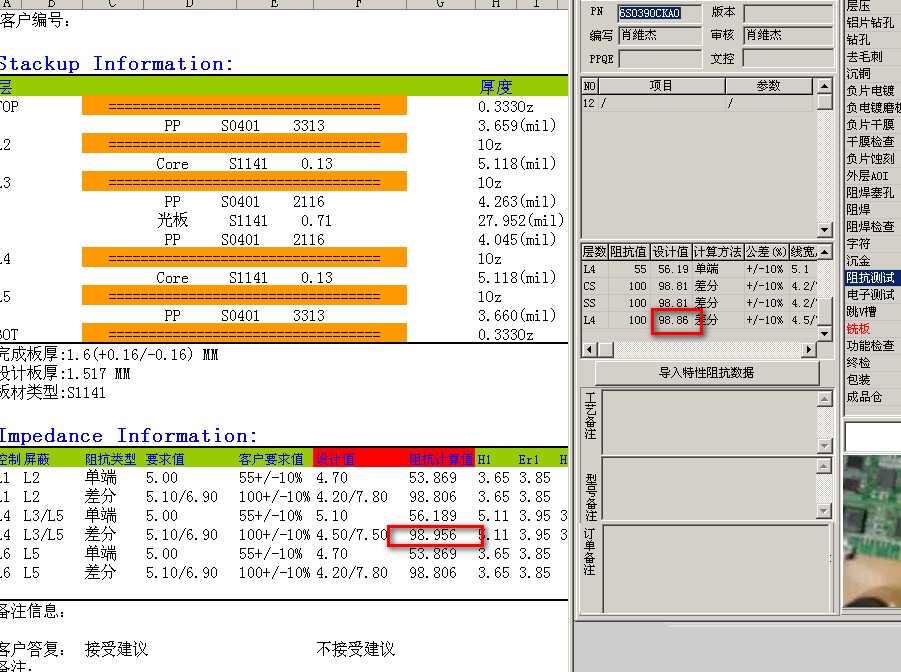Click the 公差(%) column header
This screenshot has height=672, width=901.
(766, 252)
